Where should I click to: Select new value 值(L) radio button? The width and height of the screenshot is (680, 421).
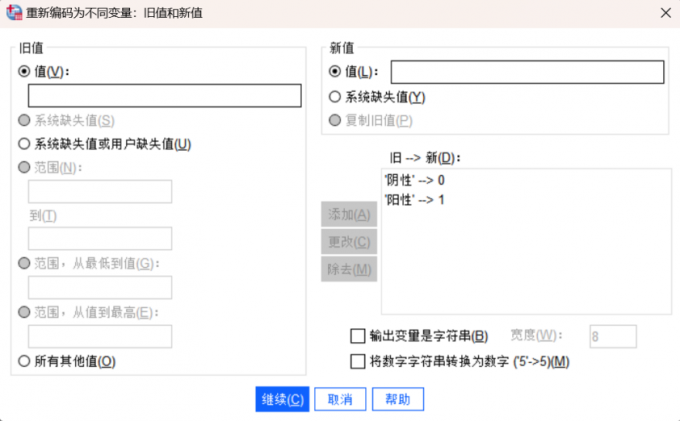(335, 72)
